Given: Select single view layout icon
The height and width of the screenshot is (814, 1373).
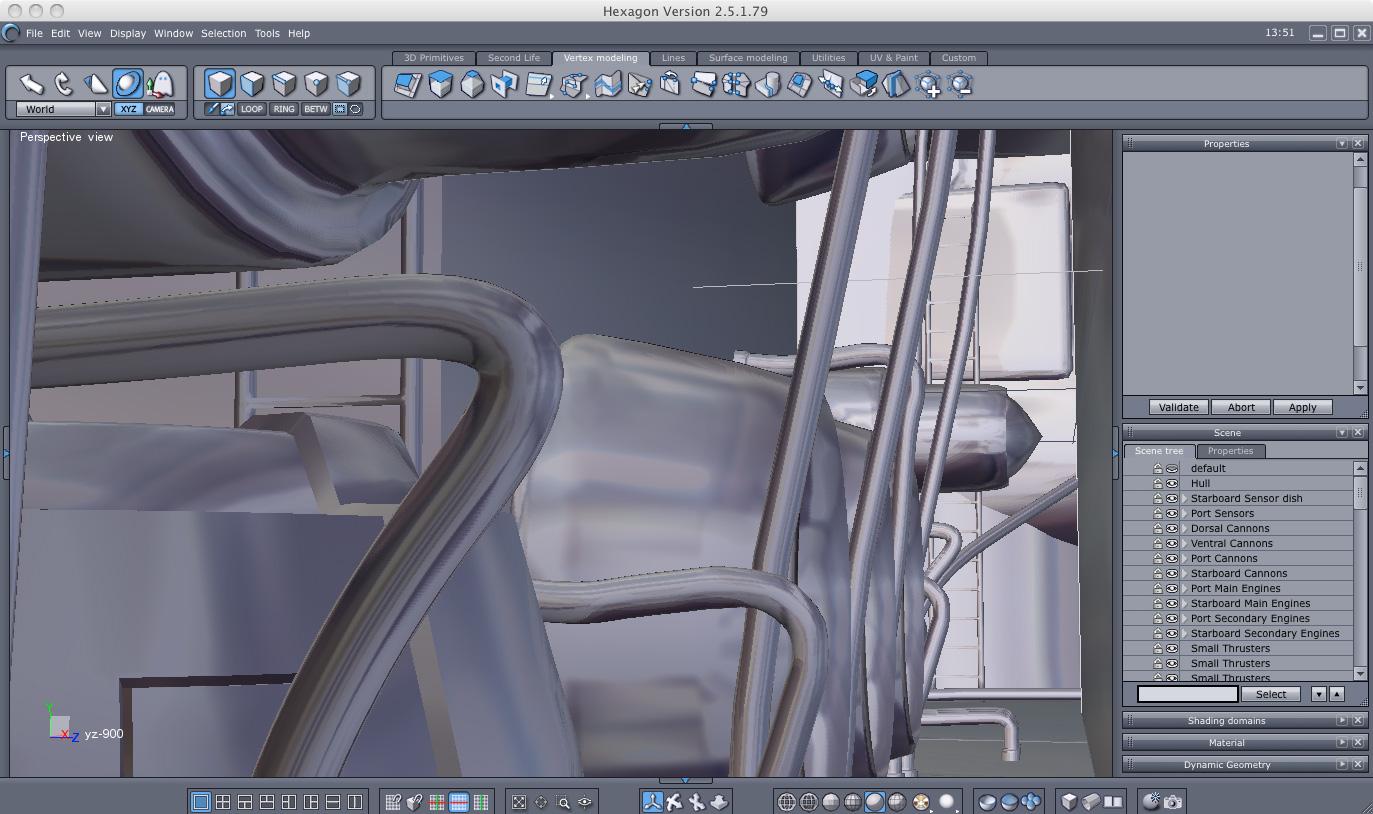Looking at the screenshot, I should point(201,802).
